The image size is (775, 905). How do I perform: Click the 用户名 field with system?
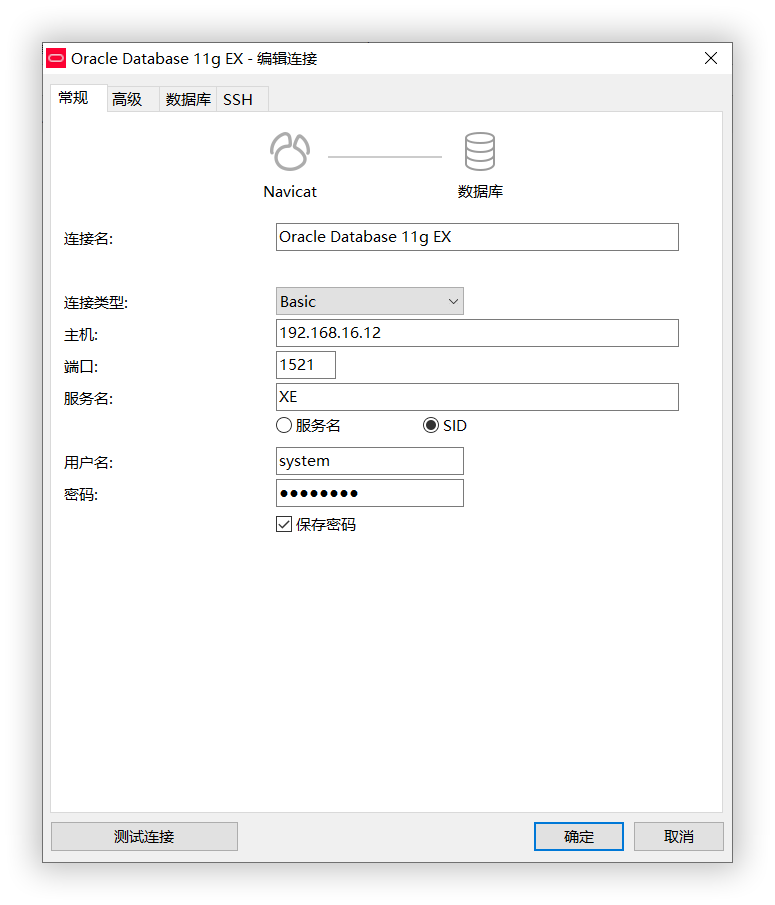tap(369, 461)
